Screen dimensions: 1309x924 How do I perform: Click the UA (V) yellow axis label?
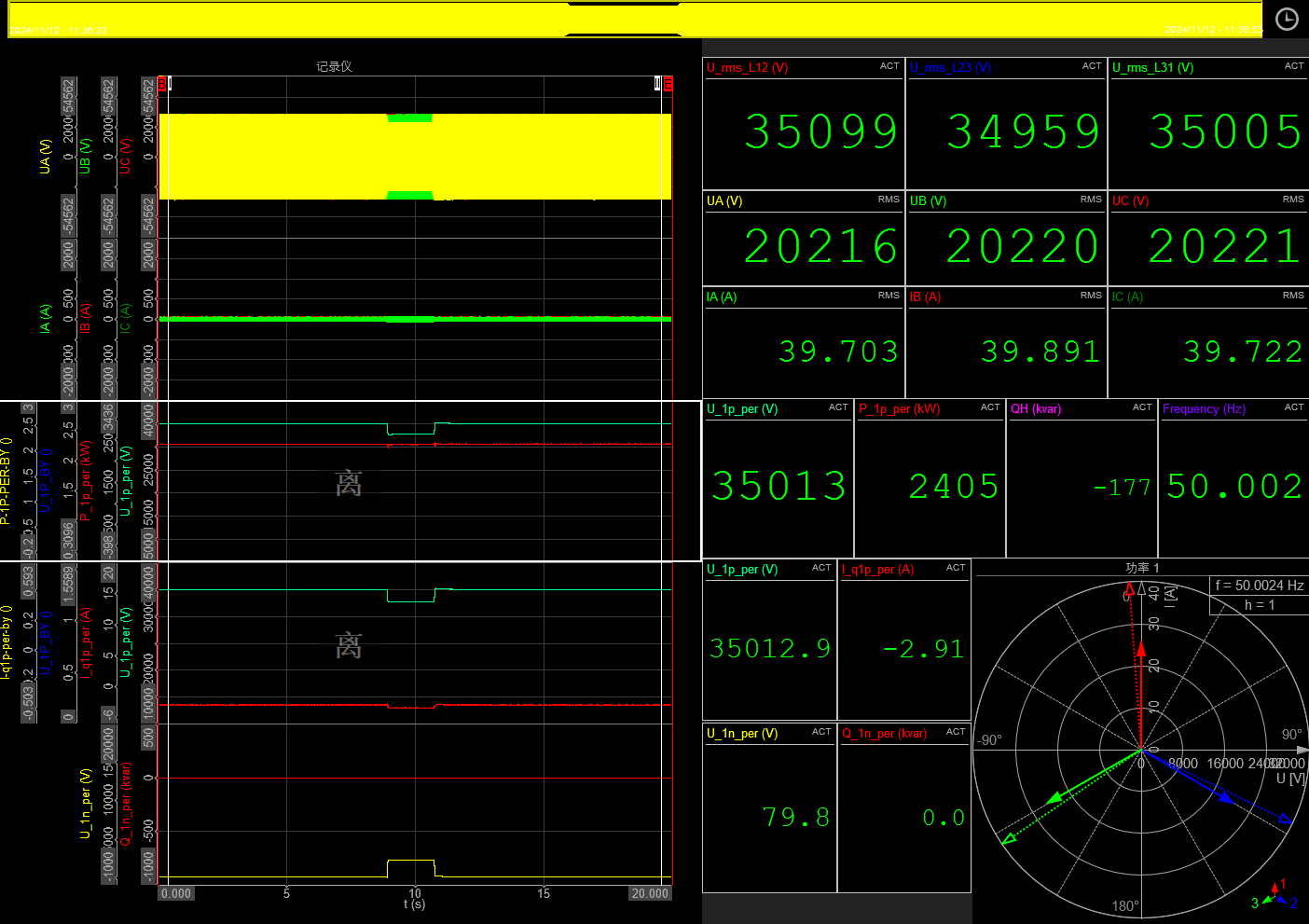[45, 157]
